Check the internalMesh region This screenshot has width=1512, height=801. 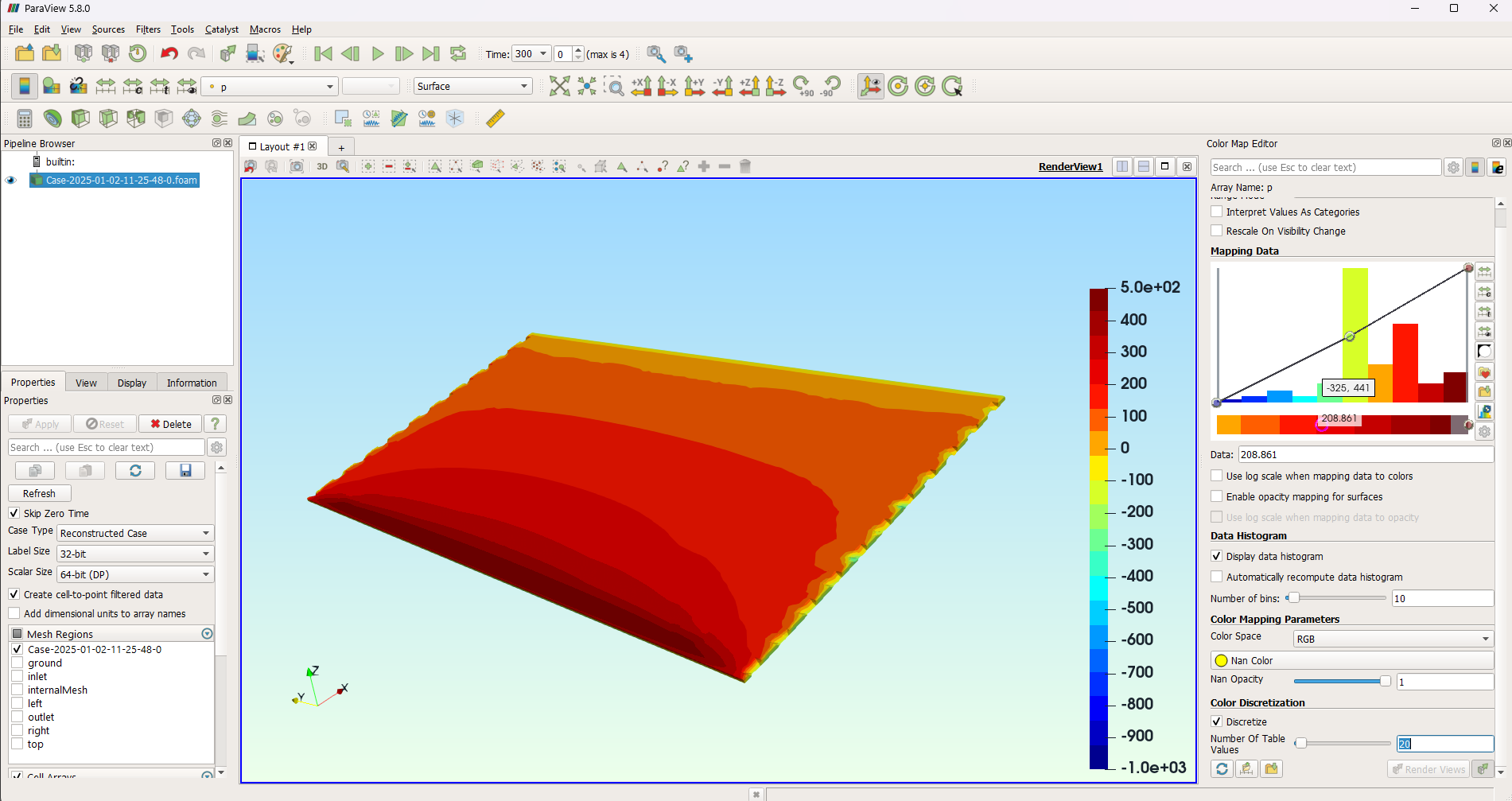coord(17,690)
